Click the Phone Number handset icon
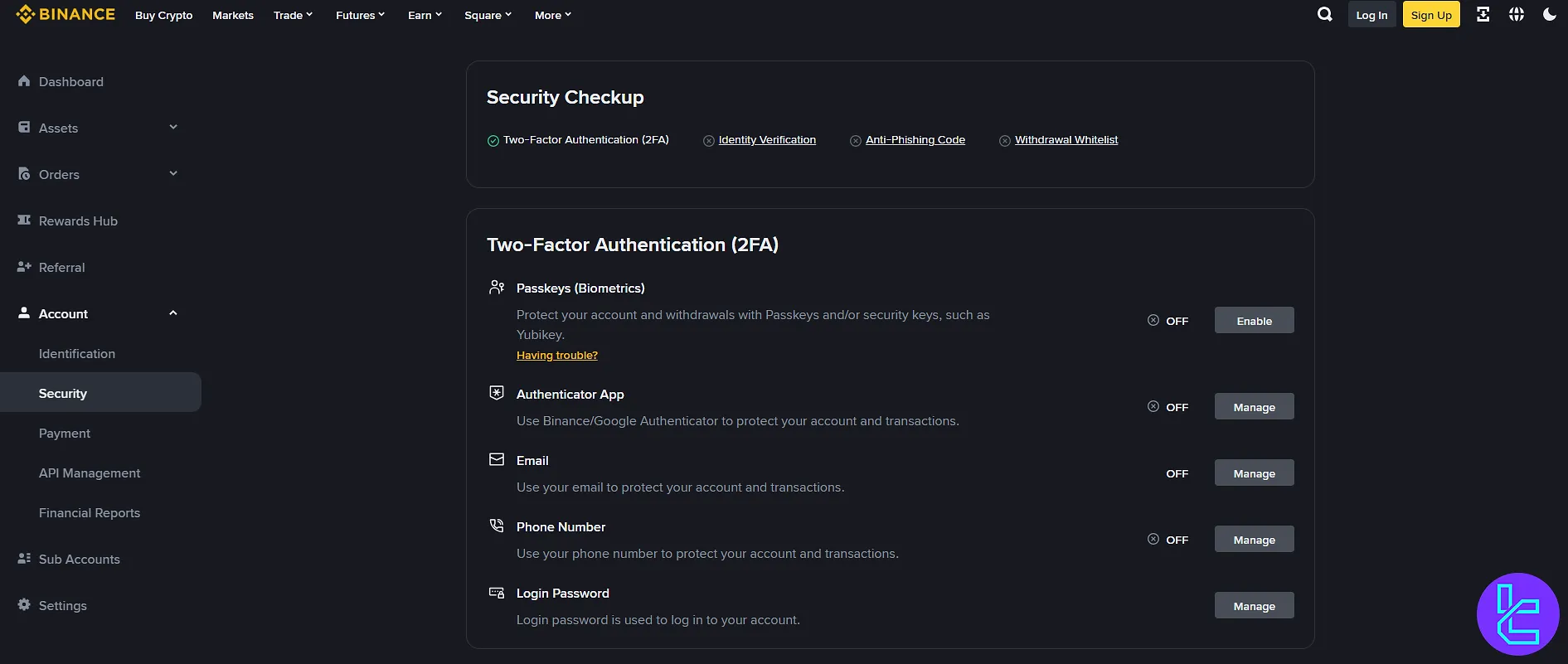This screenshot has width=1568, height=664. click(497, 526)
